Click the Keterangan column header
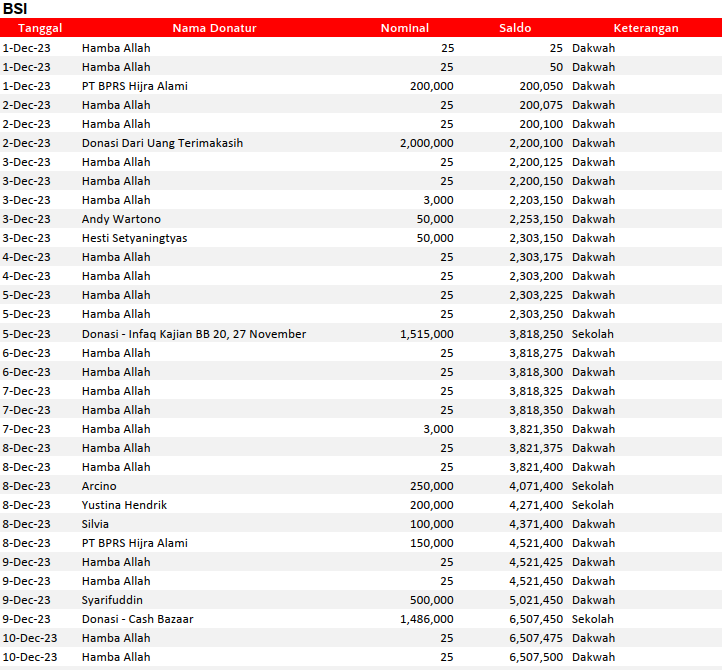This screenshot has height=670, width=724. [x=645, y=28]
